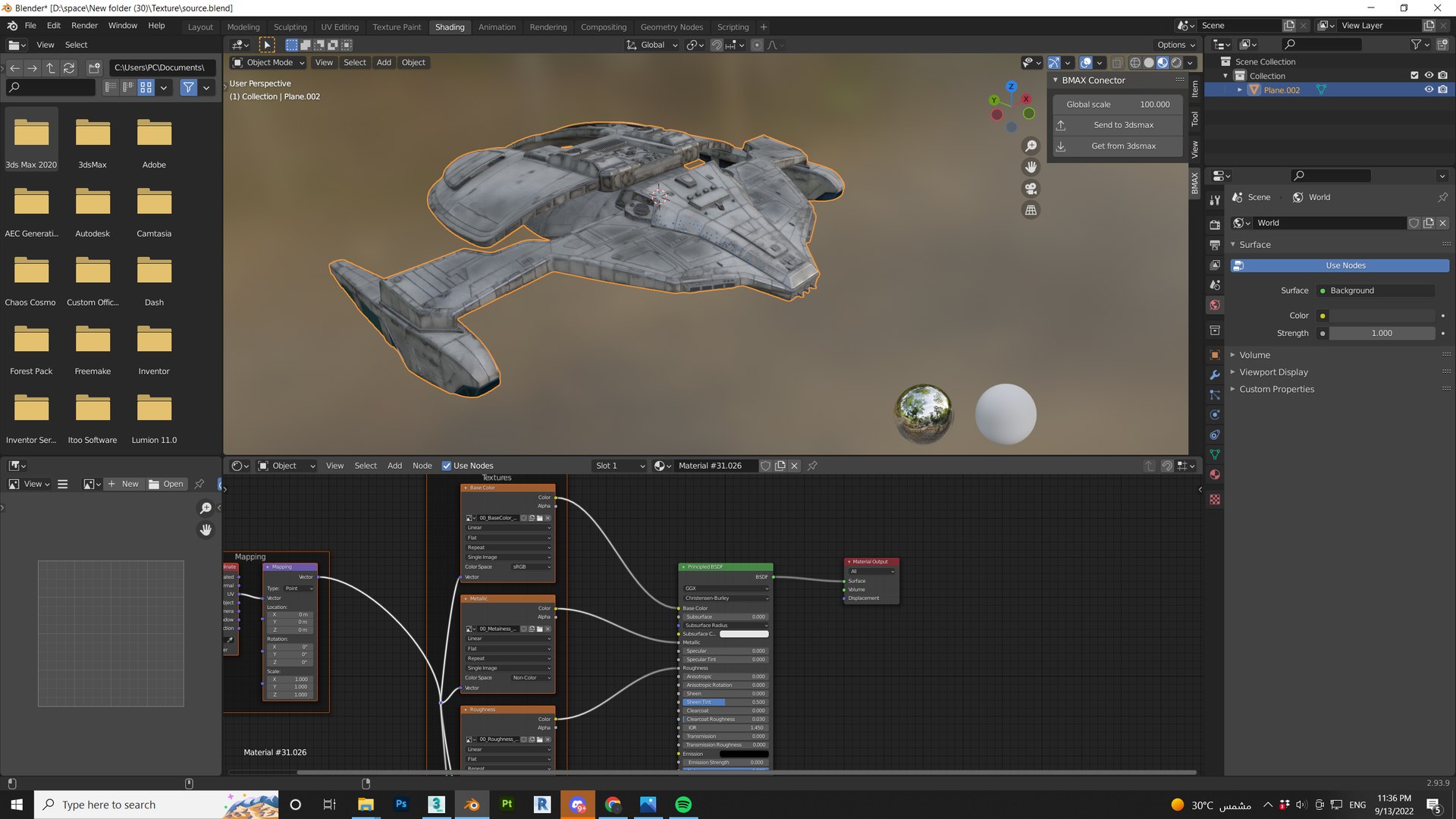
Task: Hide Collection with eye icon in outliner
Action: tap(1429, 76)
